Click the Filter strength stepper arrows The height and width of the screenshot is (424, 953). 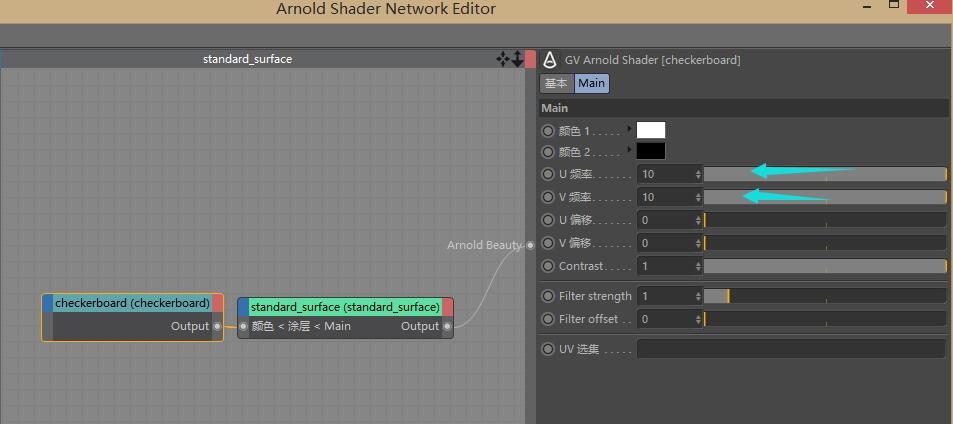click(698, 296)
